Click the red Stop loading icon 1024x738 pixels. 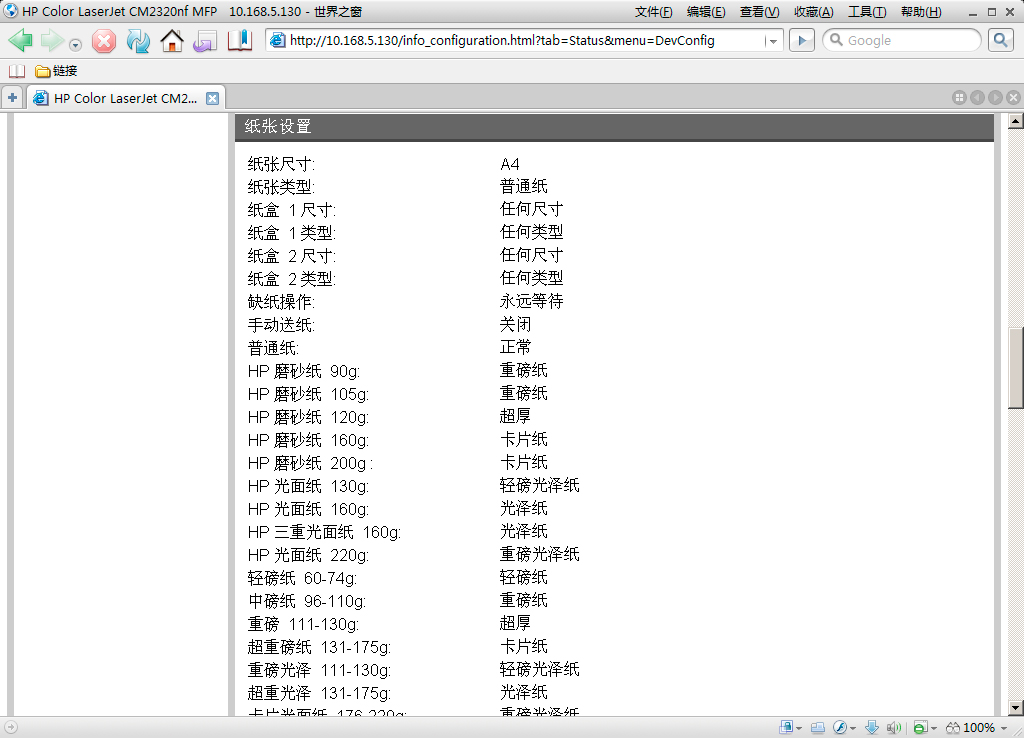click(x=104, y=41)
